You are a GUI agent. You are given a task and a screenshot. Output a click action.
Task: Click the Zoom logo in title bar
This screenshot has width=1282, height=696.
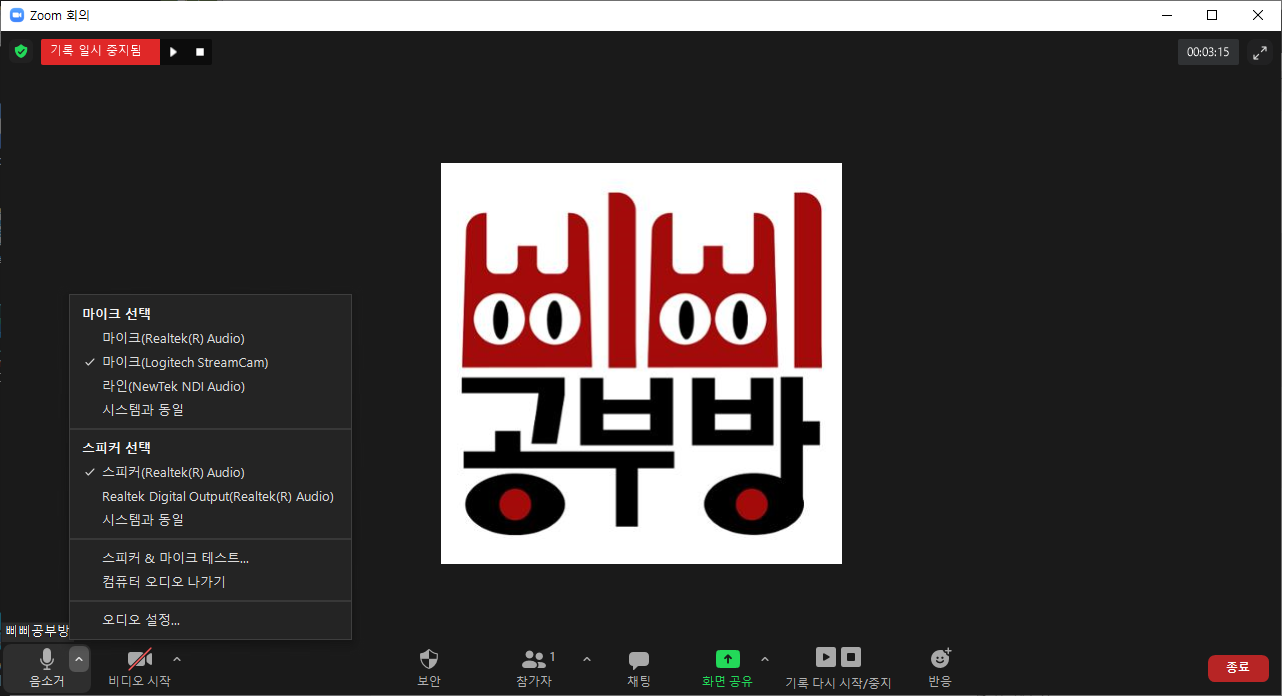(x=17, y=15)
